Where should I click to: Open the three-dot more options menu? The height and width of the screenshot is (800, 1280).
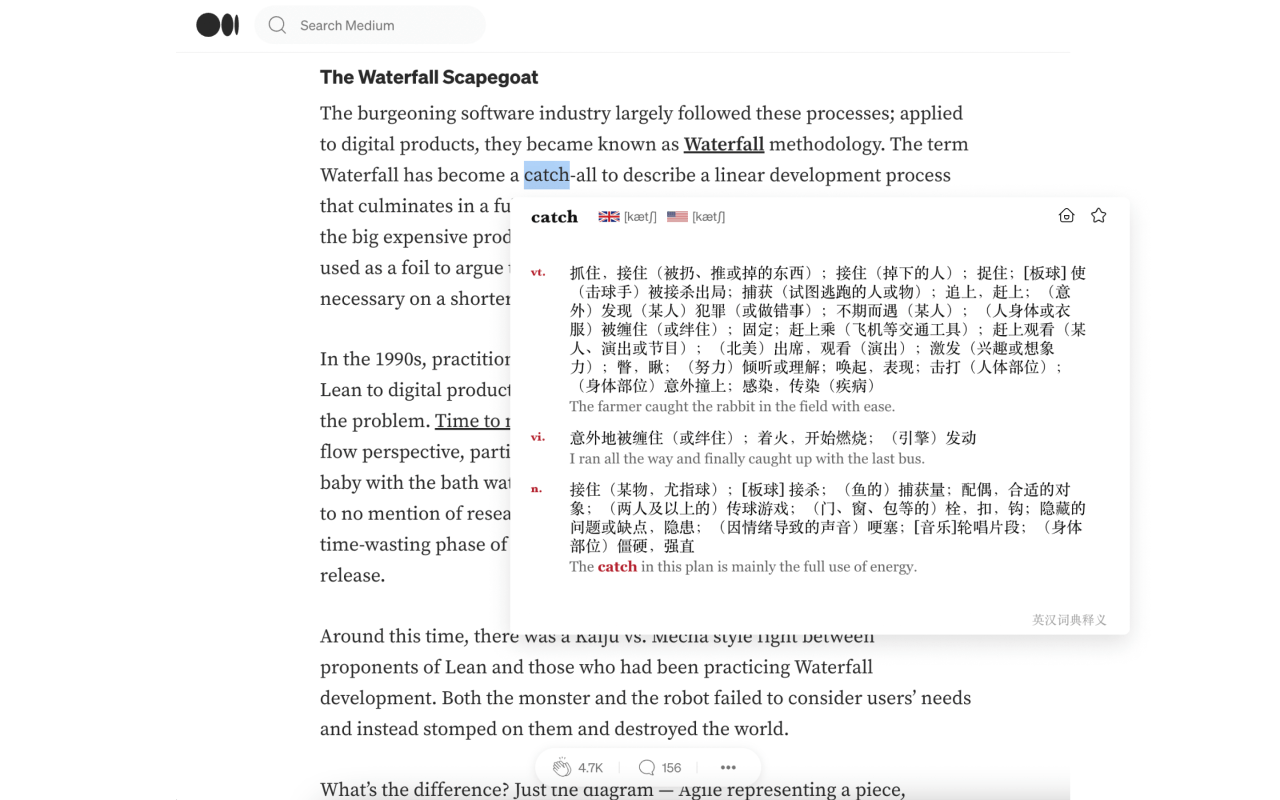point(727,766)
